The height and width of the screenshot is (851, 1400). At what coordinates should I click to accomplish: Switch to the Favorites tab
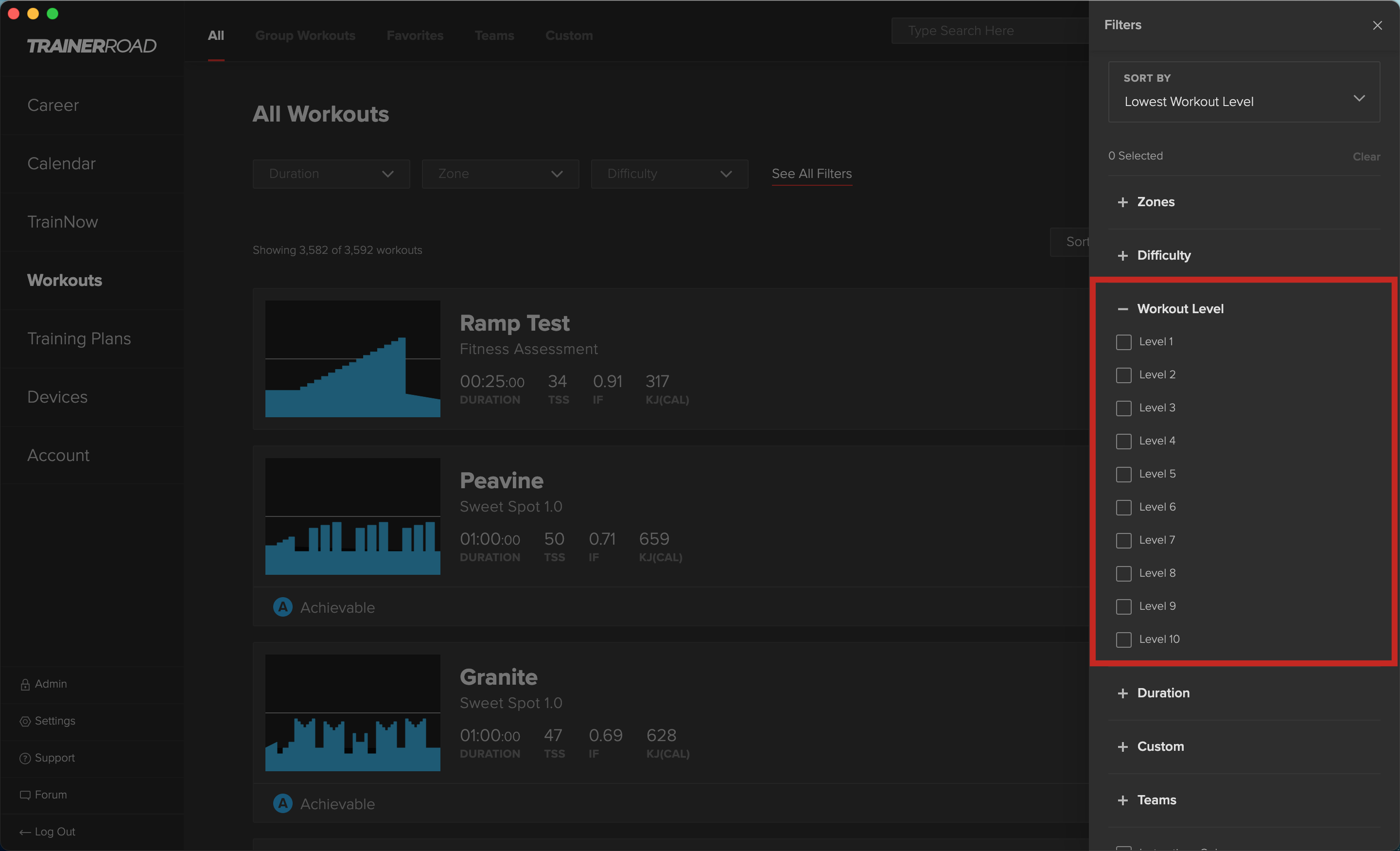tap(415, 35)
